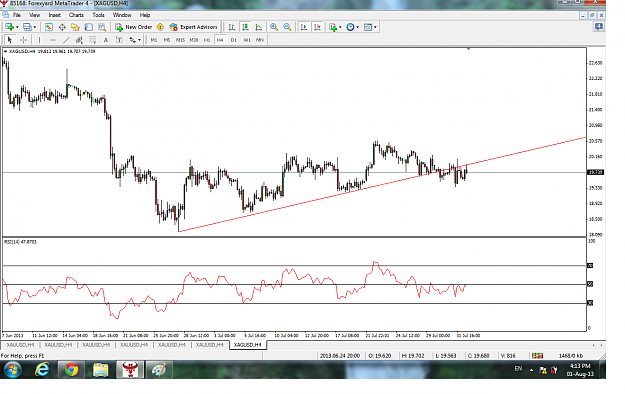625x394 pixels.
Task: Open the Insert menu
Action: point(55,15)
